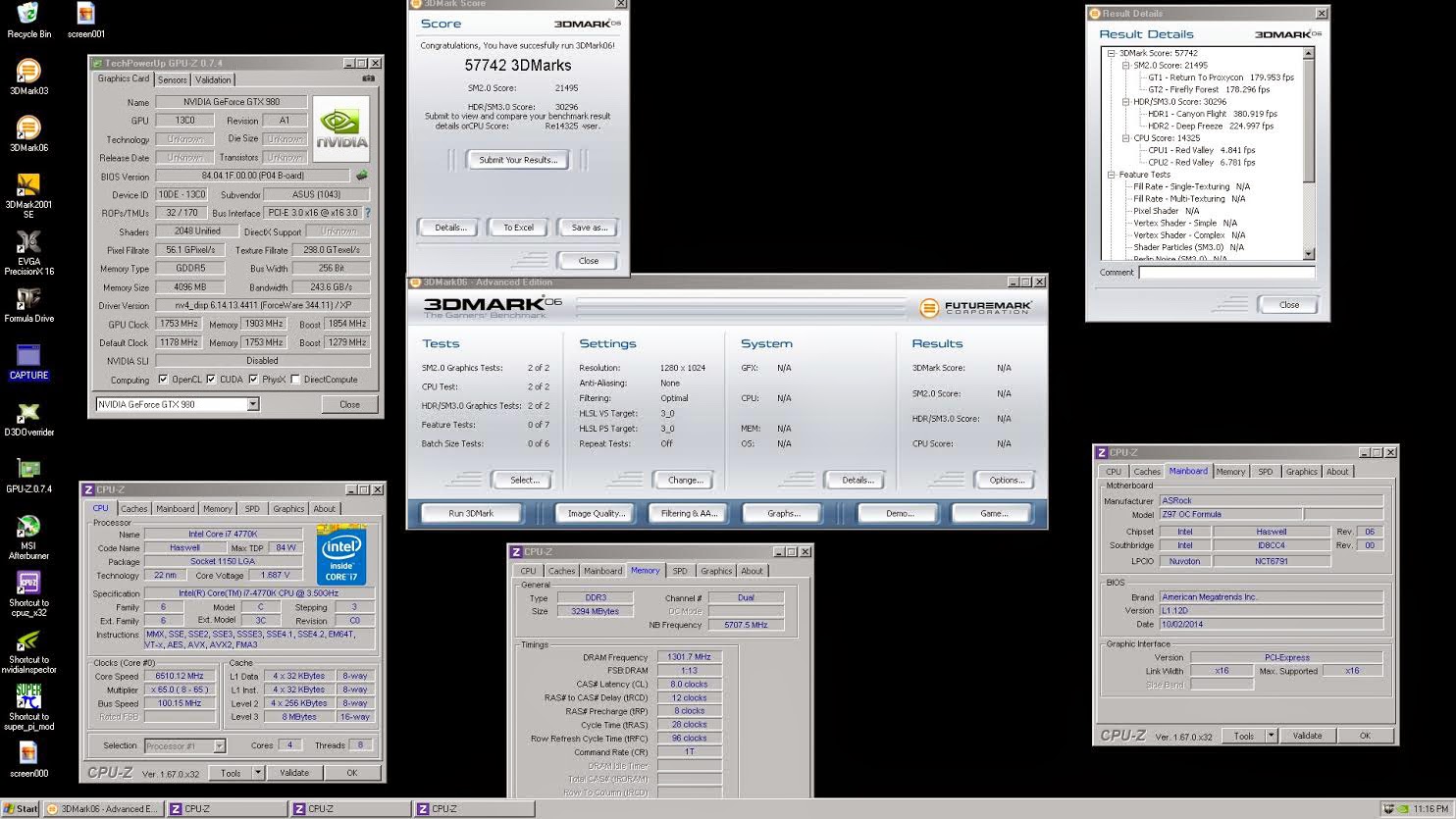The height and width of the screenshot is (819, 1456).
Task: Click the Demo button in 3DMark06
Action: (900, 513)
